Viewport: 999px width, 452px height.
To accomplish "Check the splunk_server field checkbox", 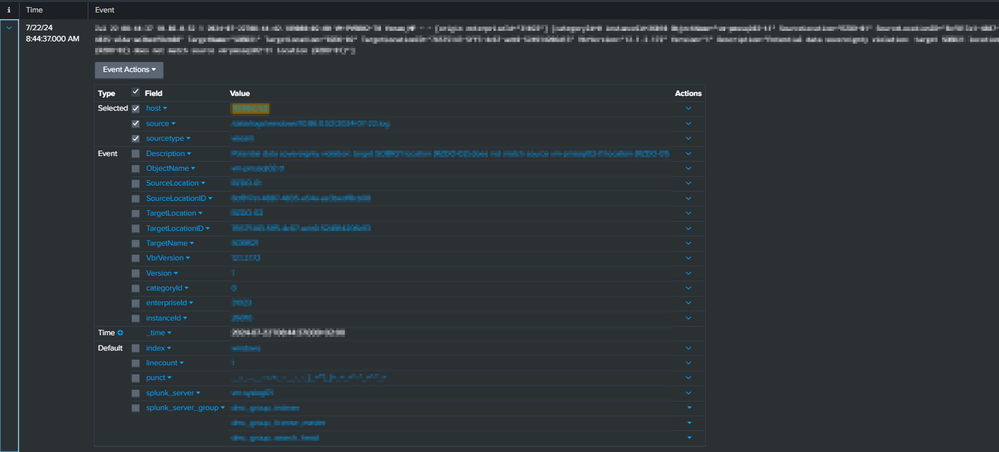I will tap(135, 393).
